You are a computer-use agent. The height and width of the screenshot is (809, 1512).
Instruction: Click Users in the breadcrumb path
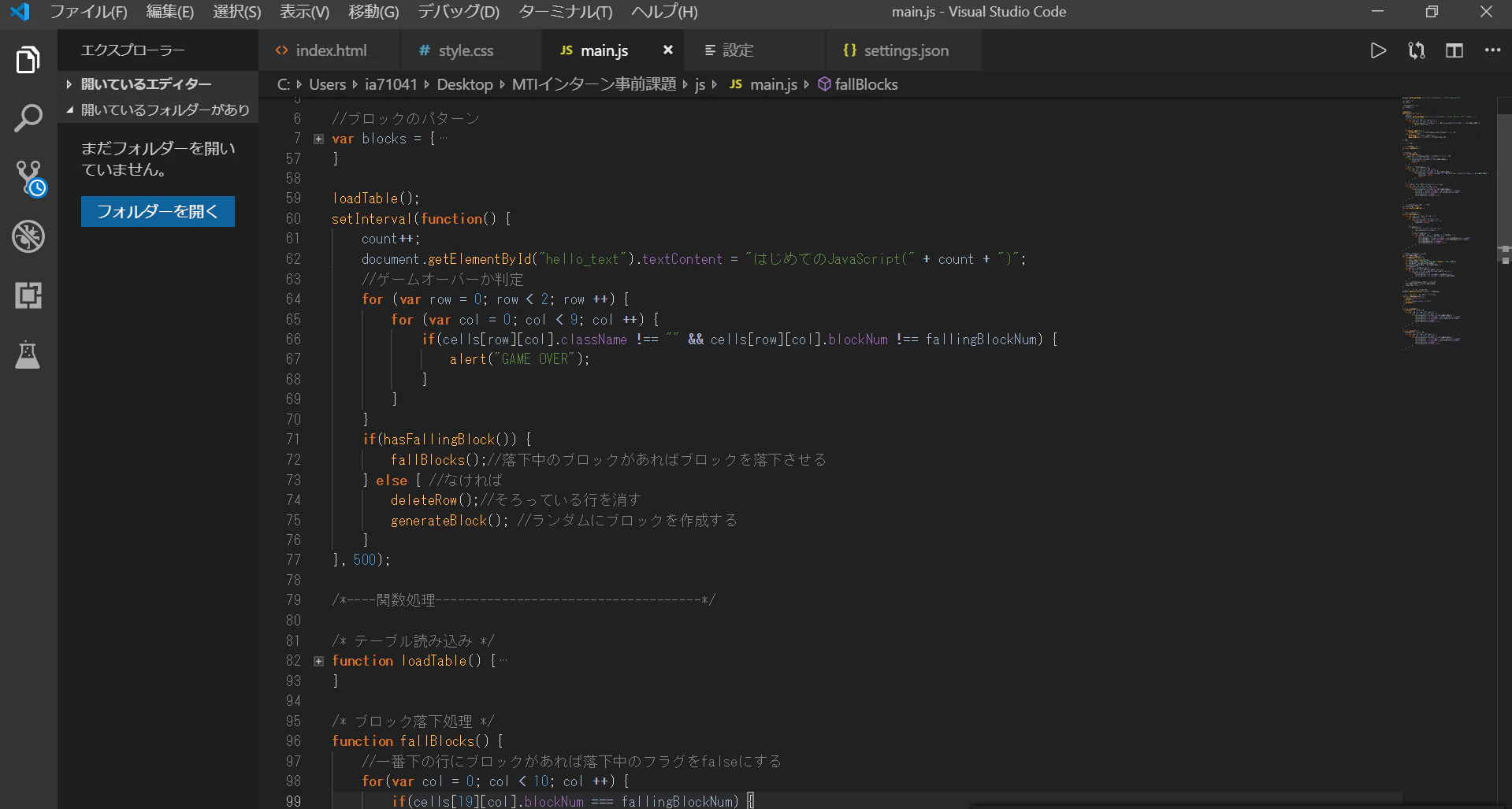point(327,84)
